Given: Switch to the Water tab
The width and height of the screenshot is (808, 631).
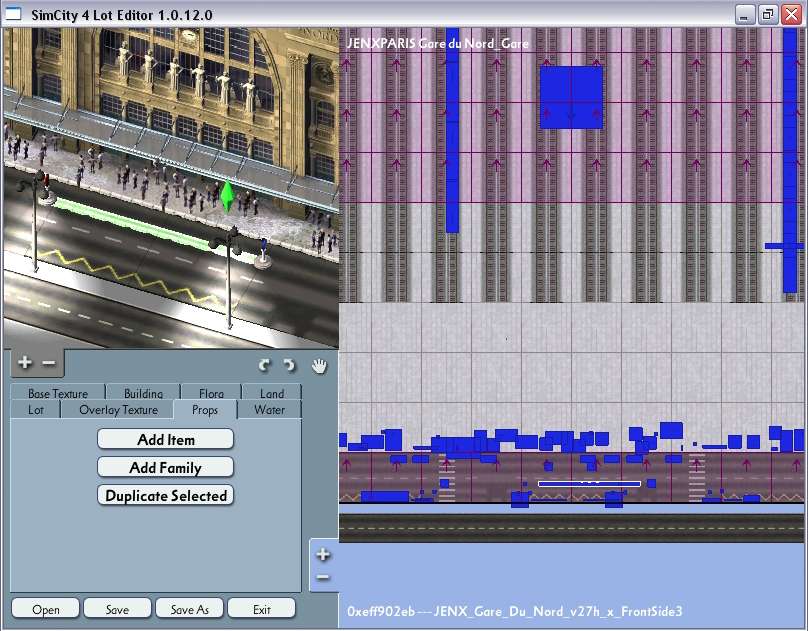Looking at the screenshot, I should point(269,410).
